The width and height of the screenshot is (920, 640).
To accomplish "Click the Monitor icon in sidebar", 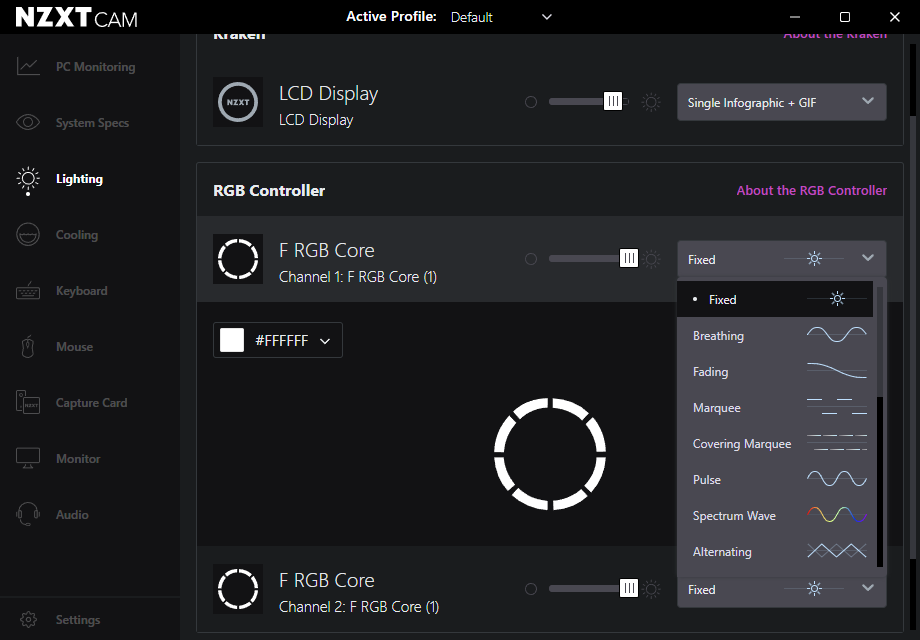I will 28,458.
